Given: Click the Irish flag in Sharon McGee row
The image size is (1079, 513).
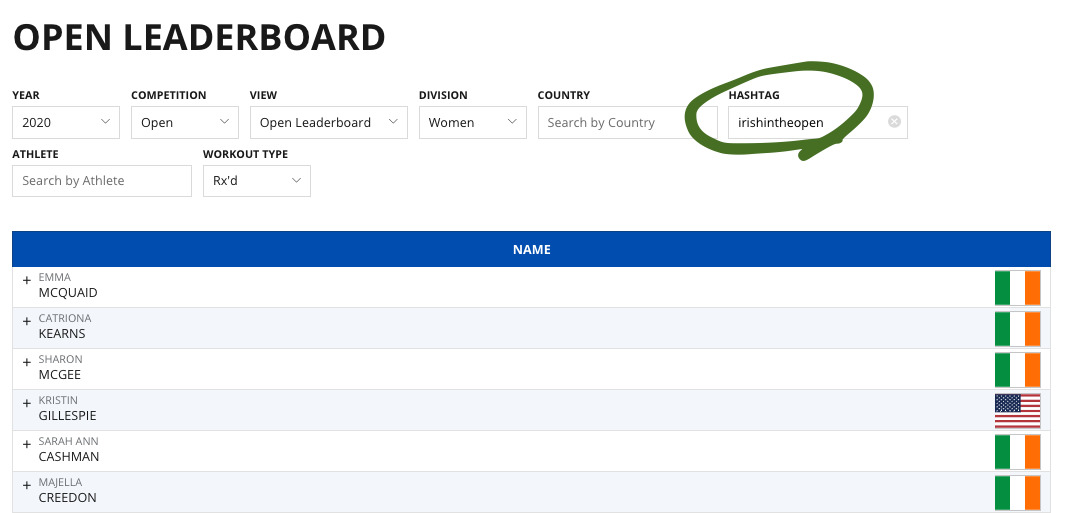Looking at the screenshot, I should [x=1017, y=370].
